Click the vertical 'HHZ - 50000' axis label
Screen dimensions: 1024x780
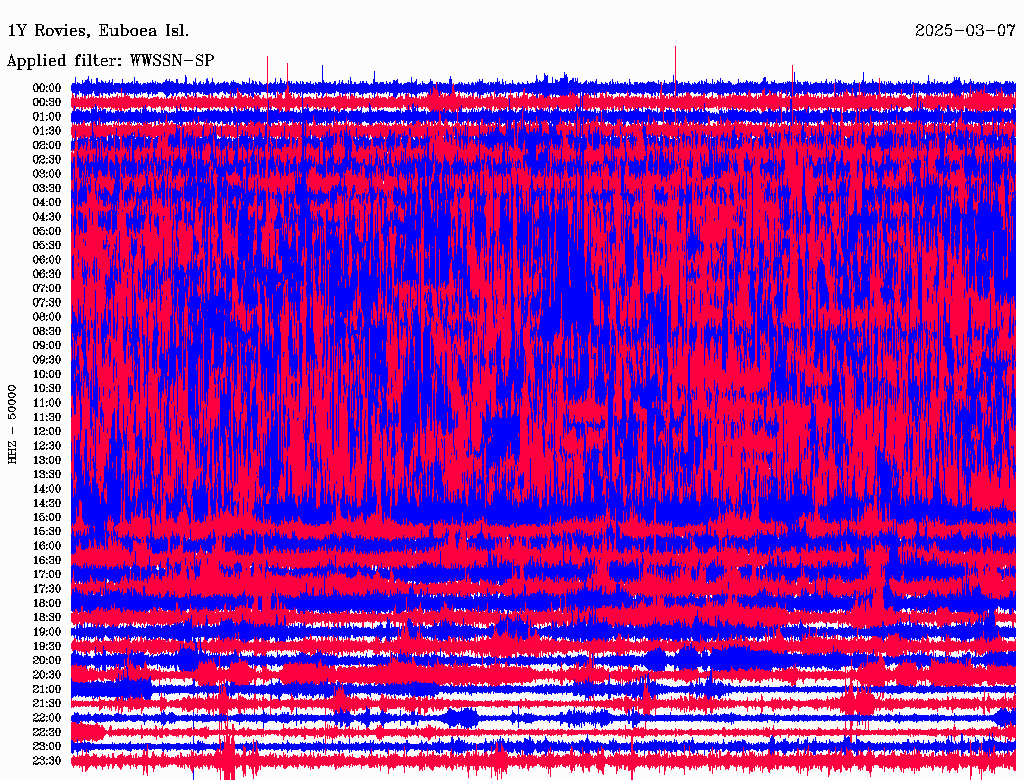(13, 423)
